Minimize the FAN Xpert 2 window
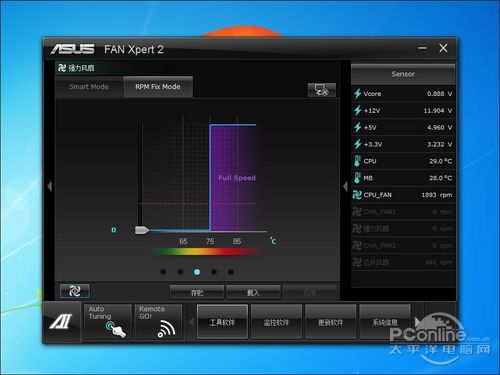This screenshot has height=375, width=500. (422, 48)
